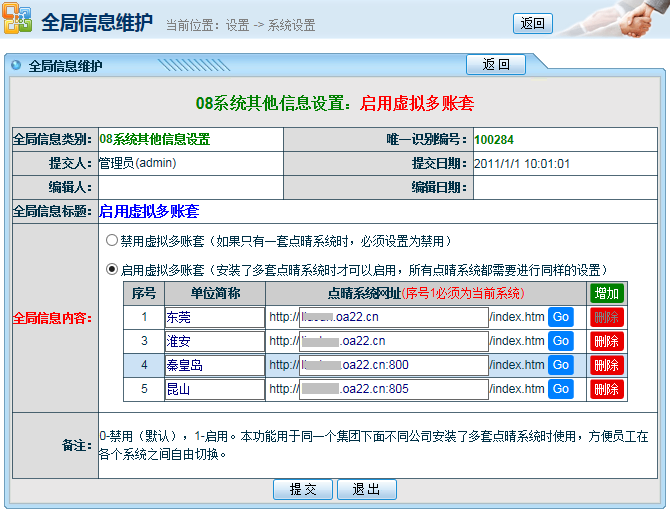The height and width of the screenshot is (514, 670).
Task: Delete the 秦皇岛 row with 删除
Action: 607,365
